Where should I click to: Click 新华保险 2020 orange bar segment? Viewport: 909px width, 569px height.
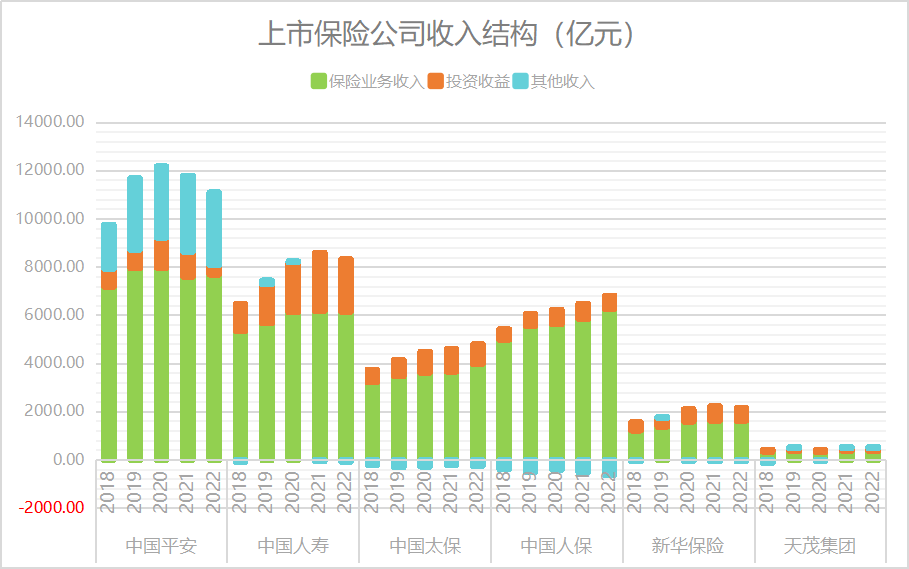tap(689, 415)
